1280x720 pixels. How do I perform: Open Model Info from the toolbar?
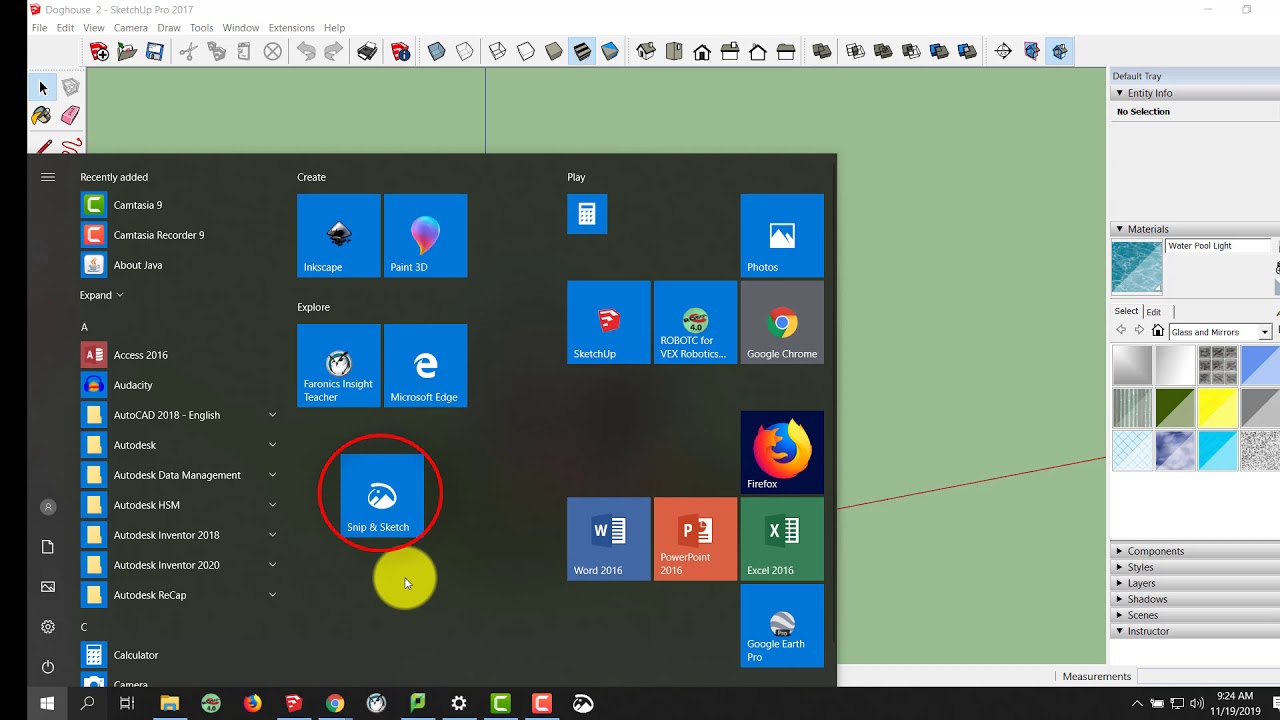tap(400, 52)
